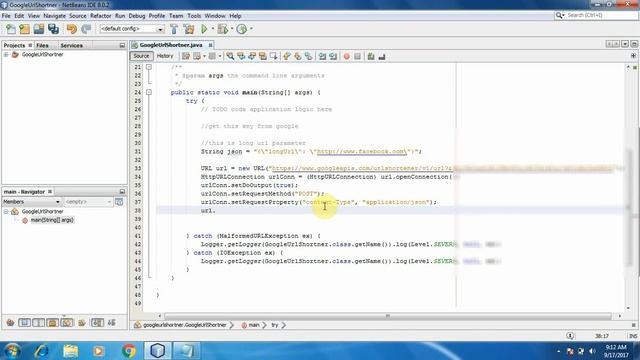Click the Debug Project toolbar icon
Screen dimensions: 640x360
tap(223, 29)
